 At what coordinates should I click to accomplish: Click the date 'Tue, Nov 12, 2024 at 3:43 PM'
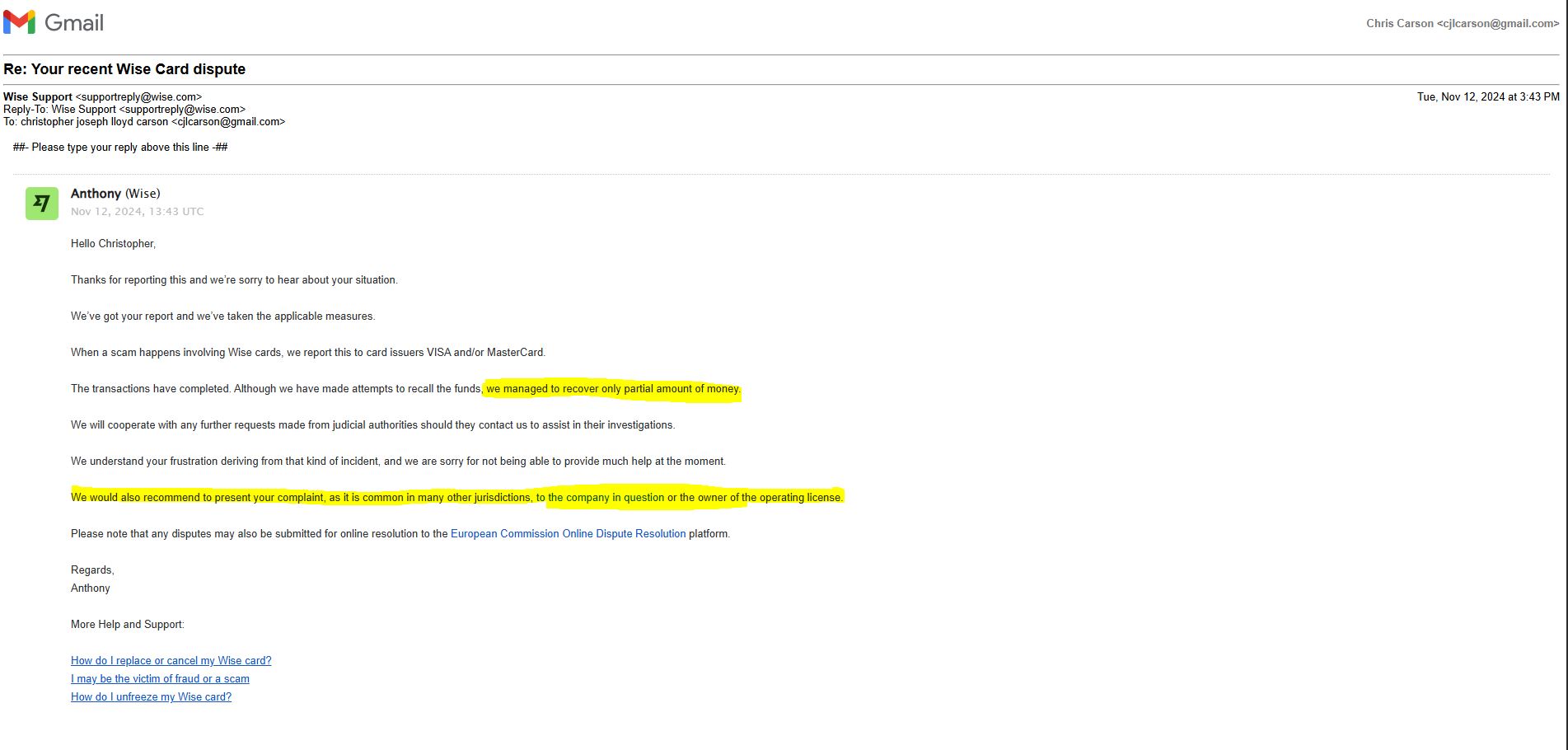click(x=1488, y=96)
